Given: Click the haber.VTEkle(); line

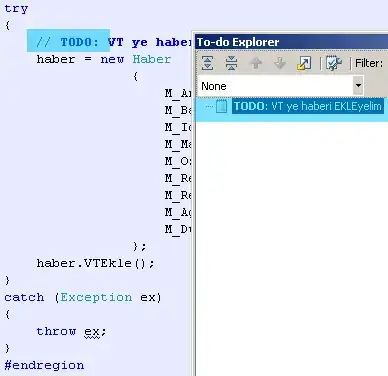Looking at the screenshot, I should tap(96, 263).
